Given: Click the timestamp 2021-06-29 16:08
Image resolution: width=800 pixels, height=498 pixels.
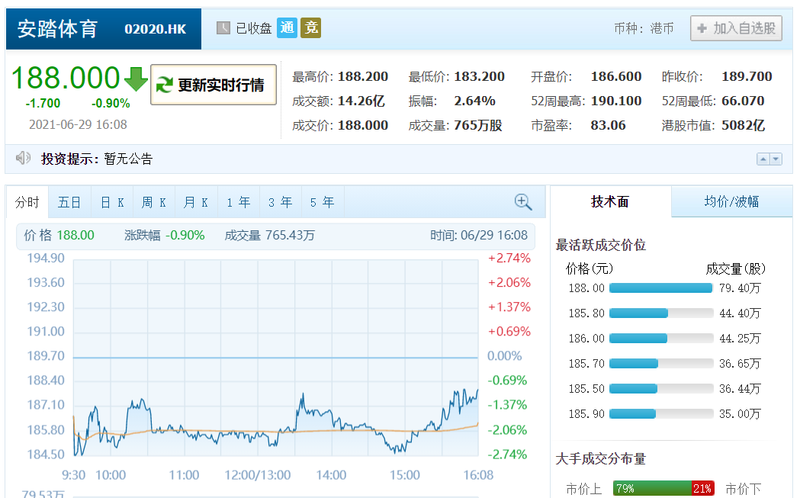Looking at the screenshot, I should coord(78,124).
